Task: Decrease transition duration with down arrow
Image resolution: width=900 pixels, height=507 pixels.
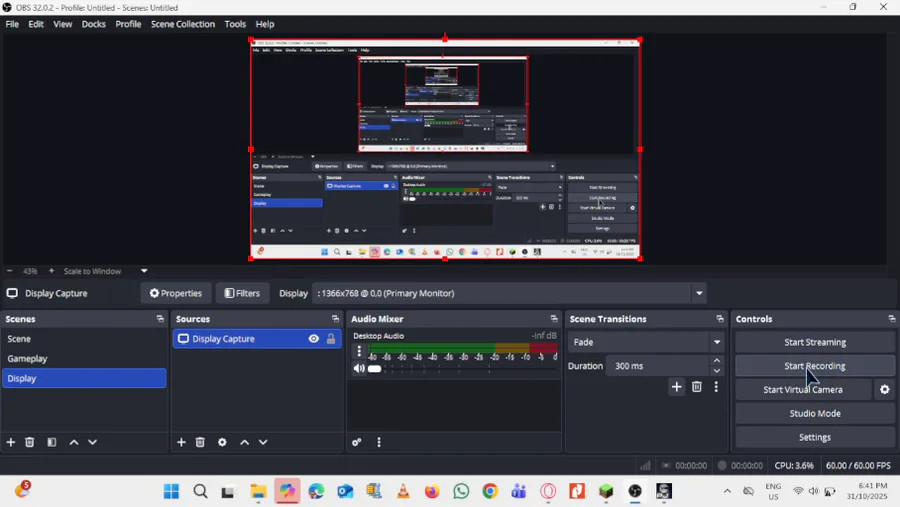Action: (x=717, y=371)
